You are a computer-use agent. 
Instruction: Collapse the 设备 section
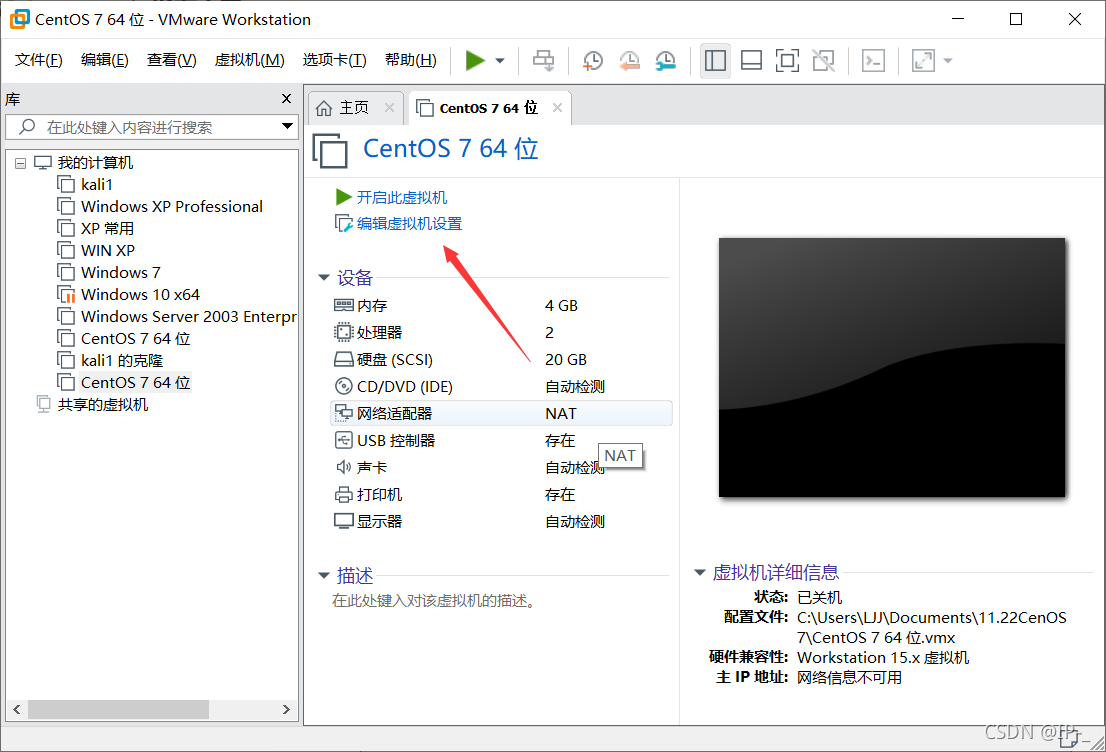tap(324, 277)
